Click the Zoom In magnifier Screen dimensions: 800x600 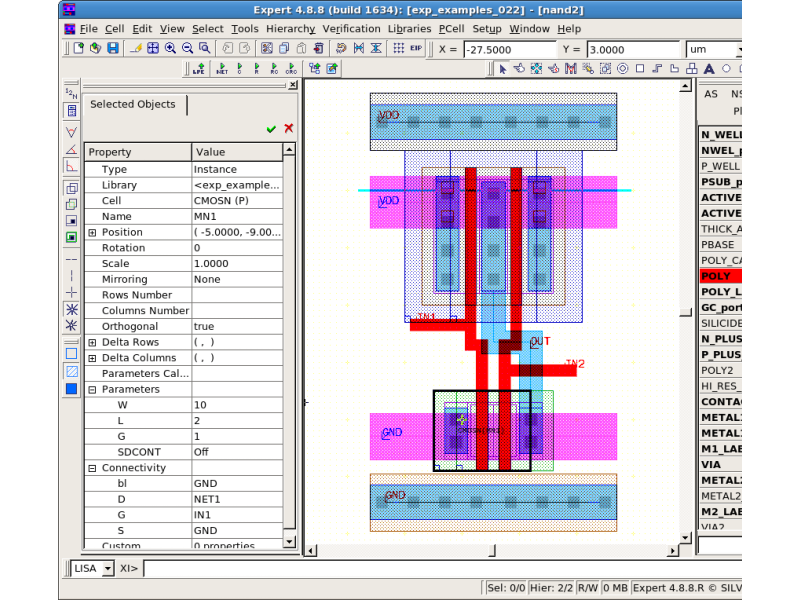[x=170, y=48]
